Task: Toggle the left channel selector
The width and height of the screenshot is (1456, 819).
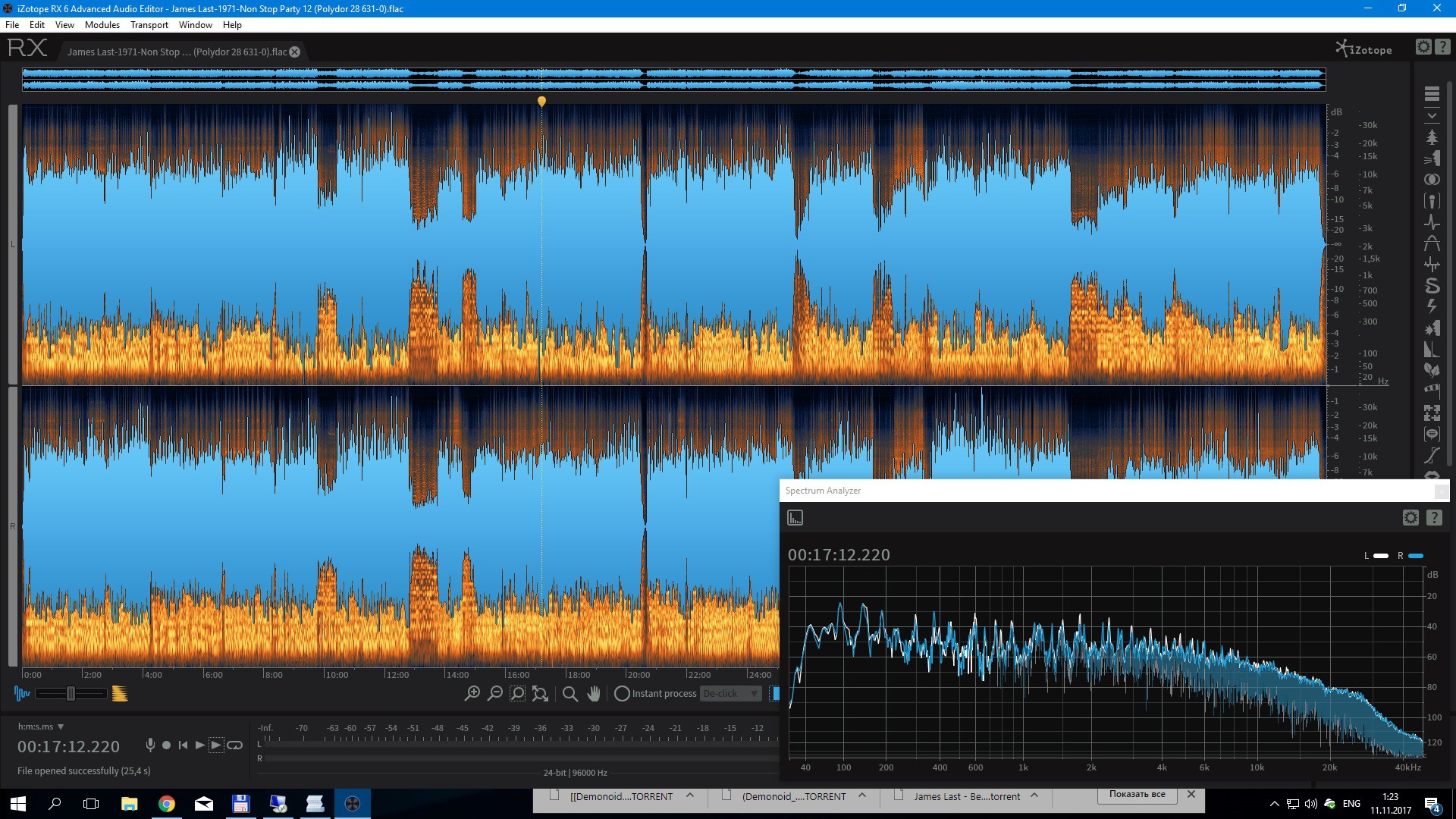Action: tap(13, 244)
